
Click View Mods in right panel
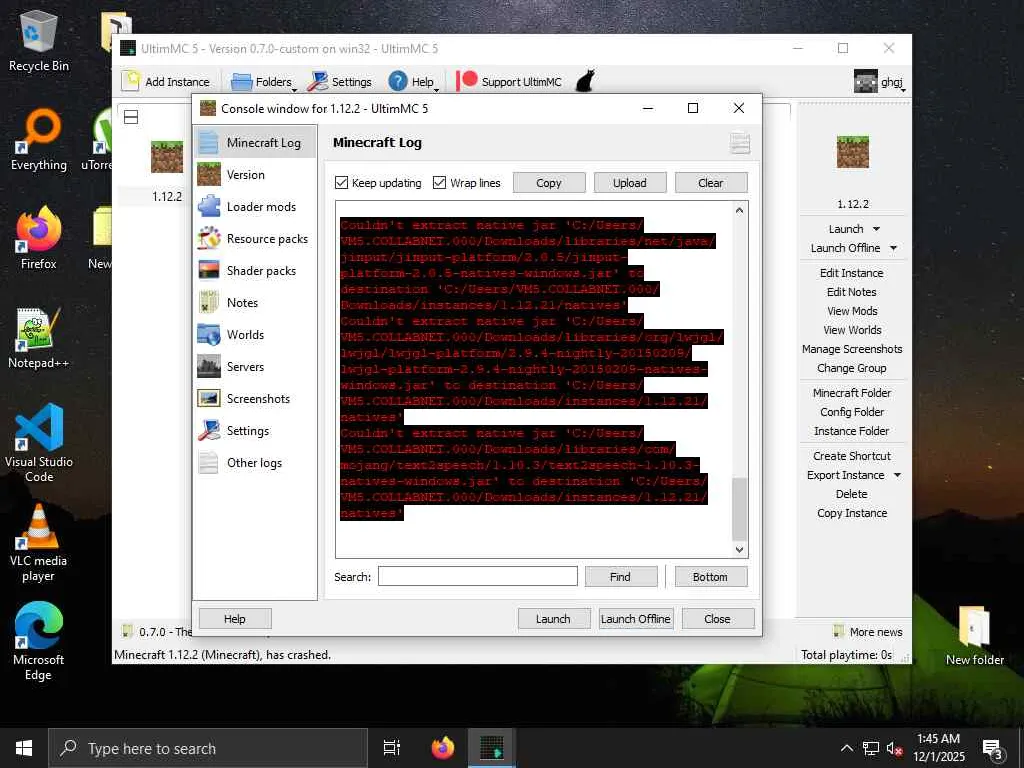point(852,311)
